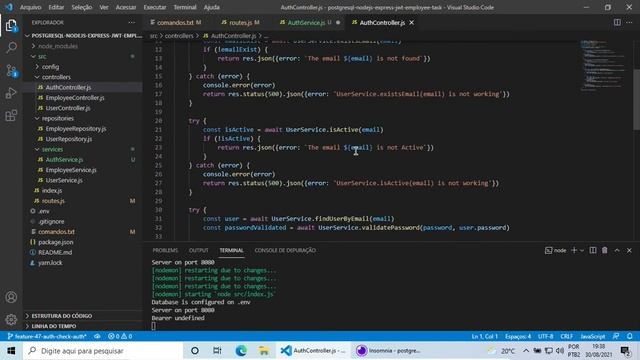
Task: Change CRLF end of line setting
Action: tap(567, 336)
